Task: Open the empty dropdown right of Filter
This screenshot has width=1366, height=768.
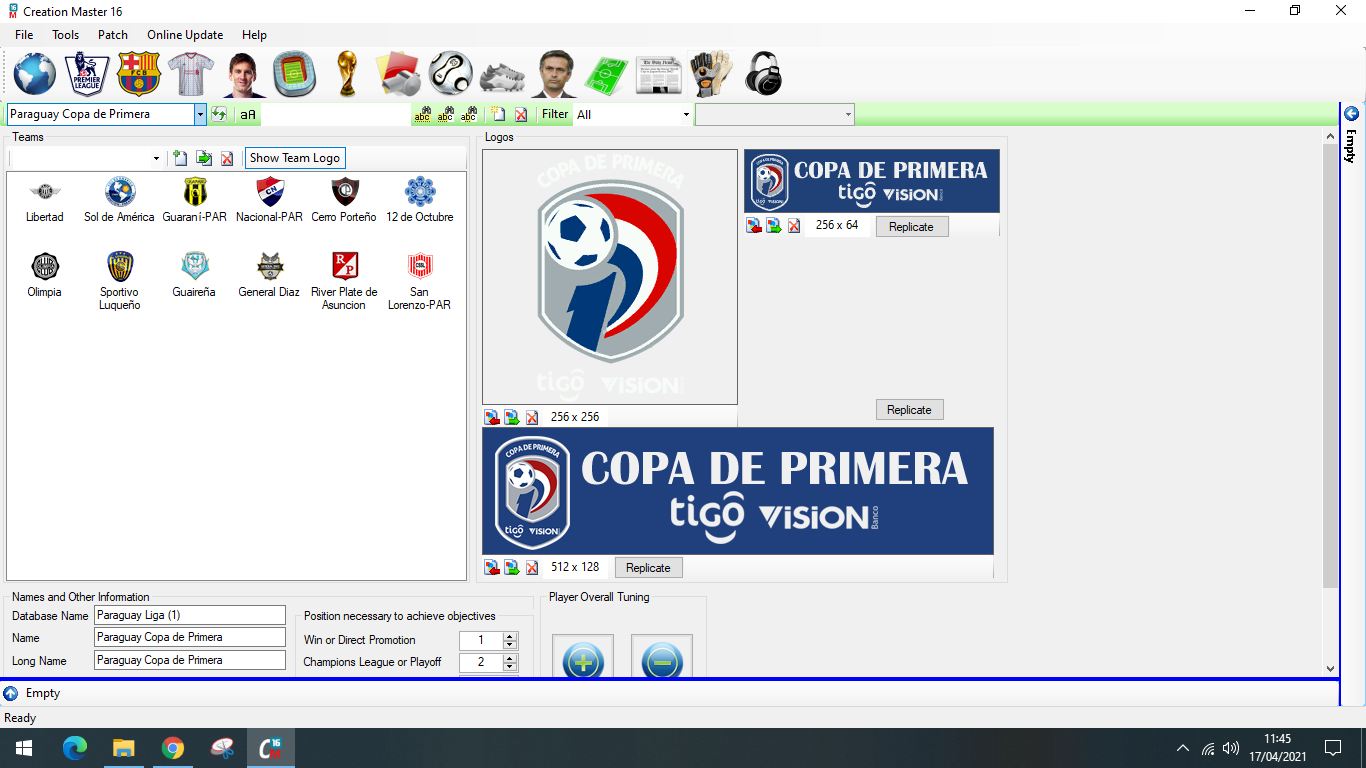Action: point(848,115)
